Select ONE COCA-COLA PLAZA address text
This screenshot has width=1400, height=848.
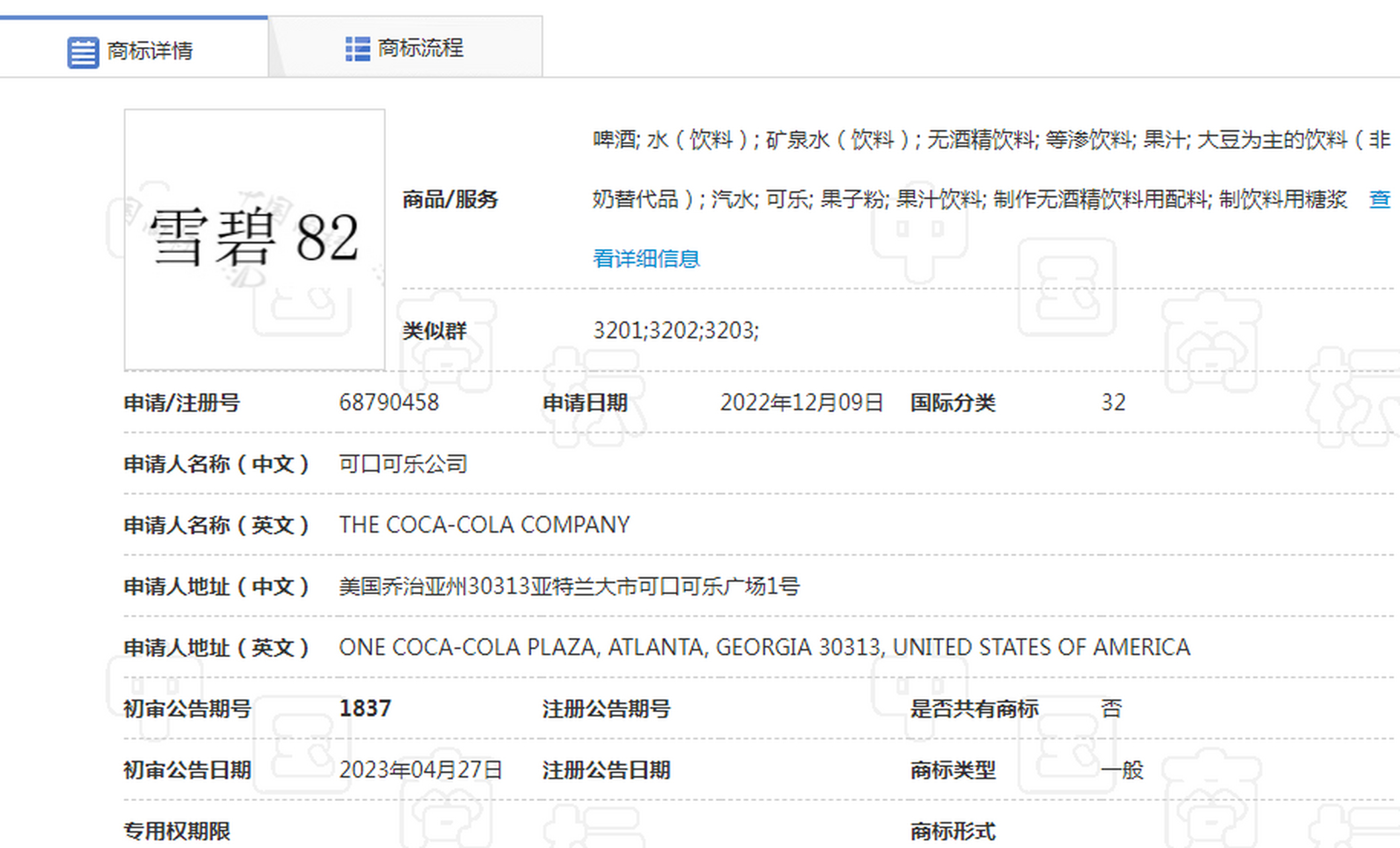coord(764,647)
